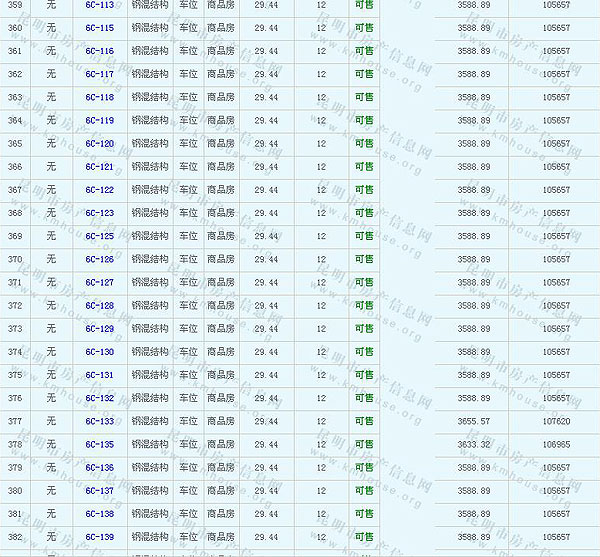Image resolution: width=600 pixels, height=557 pixels.
Task: Click the total price value 107620
Action: point(556,422)
